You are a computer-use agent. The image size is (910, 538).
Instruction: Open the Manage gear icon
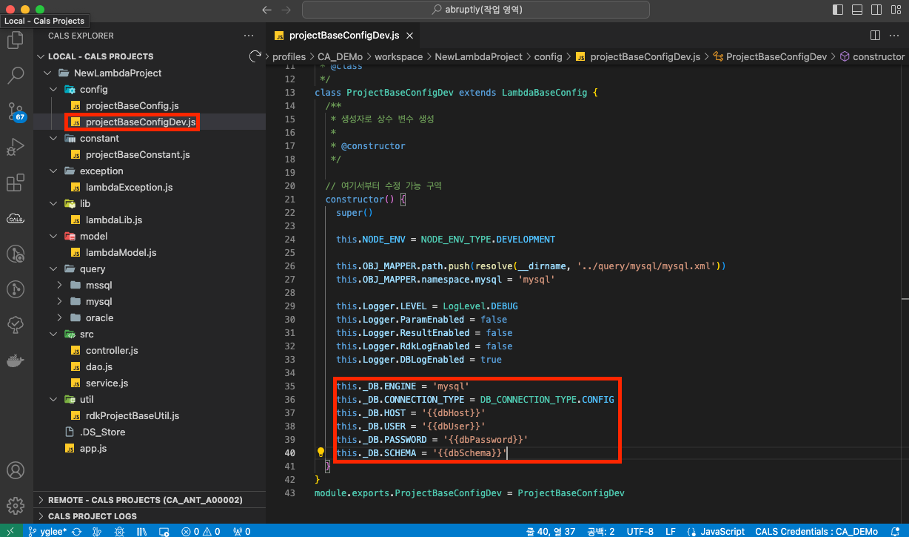click(16, 505)
